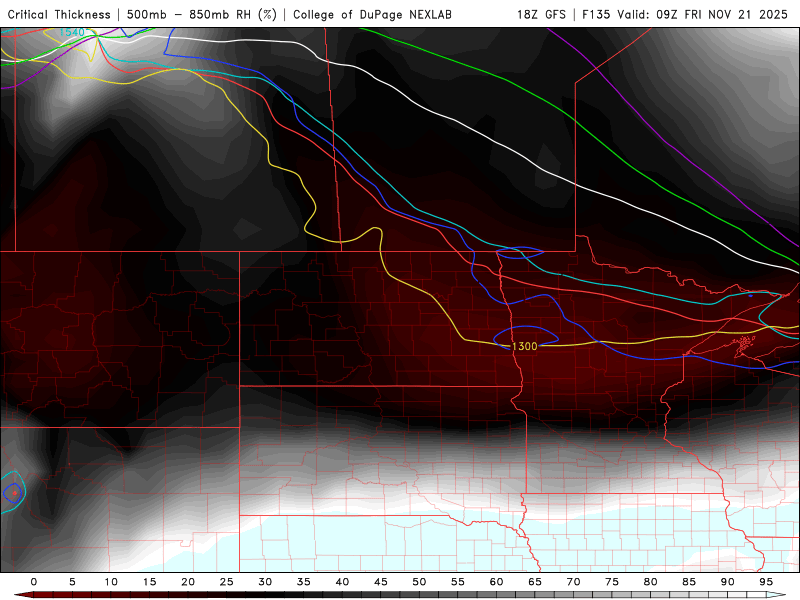Image resolution: width=800 pixels, height=600 pixels.
Task: Click the "20" value on the RH scale
Action: tap(188, 582)
